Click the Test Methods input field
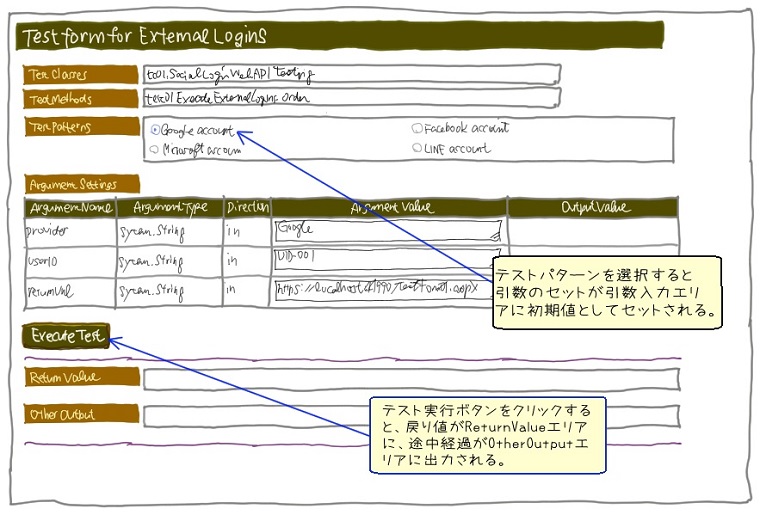The width and height of the screenshot is (760, 515). (x=352, y=98)
